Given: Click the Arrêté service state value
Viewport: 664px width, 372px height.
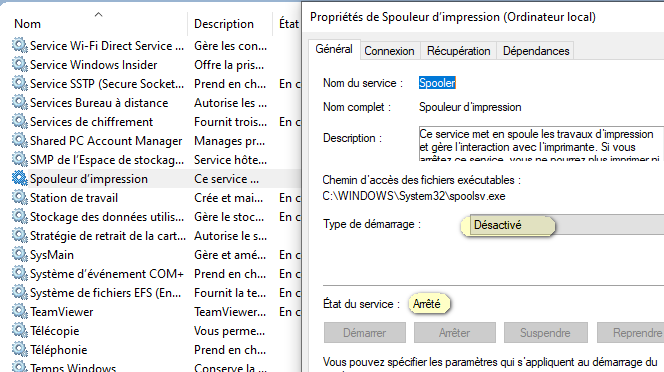Looking at the screenshot, I should point(427,304).
